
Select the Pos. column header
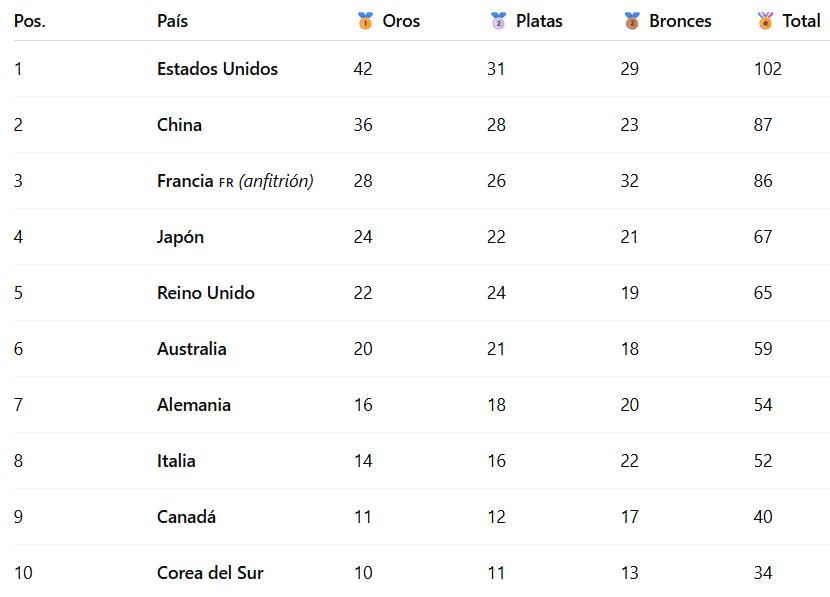click(29, 21)
